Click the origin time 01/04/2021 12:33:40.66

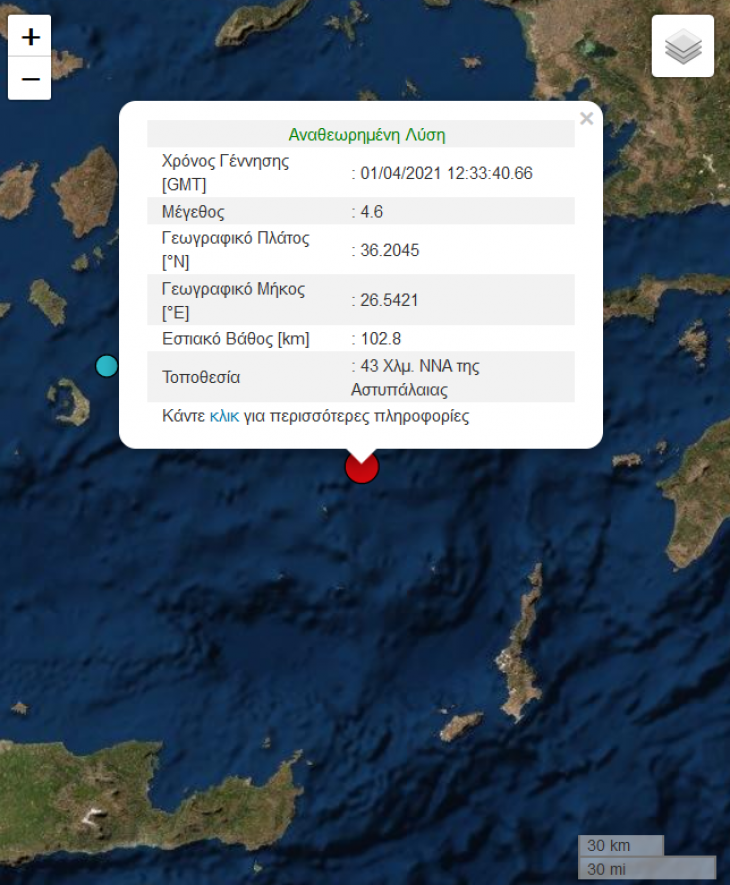pyautogui.click(x=446, y=173)
